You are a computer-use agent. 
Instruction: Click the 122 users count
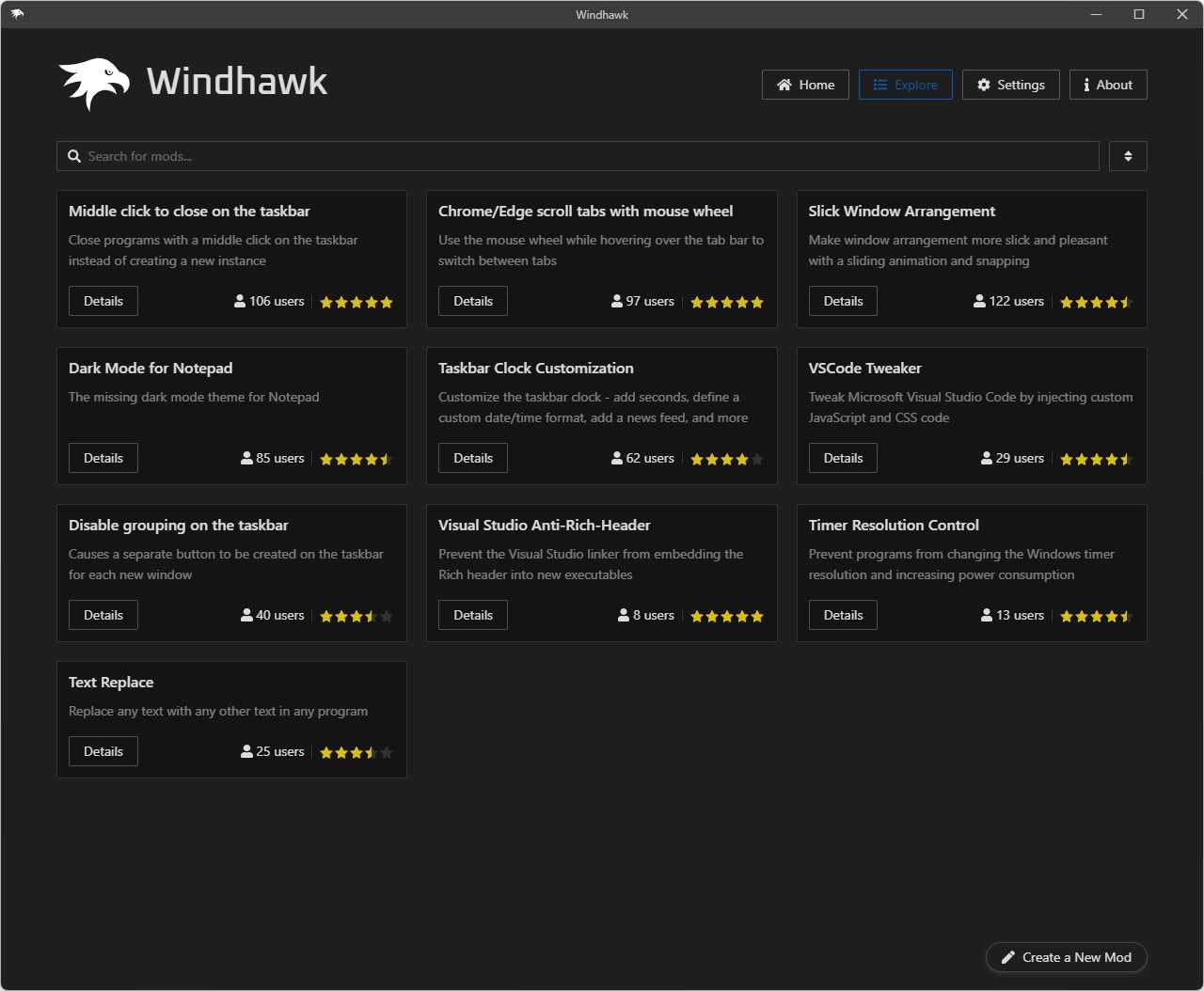1008,301
